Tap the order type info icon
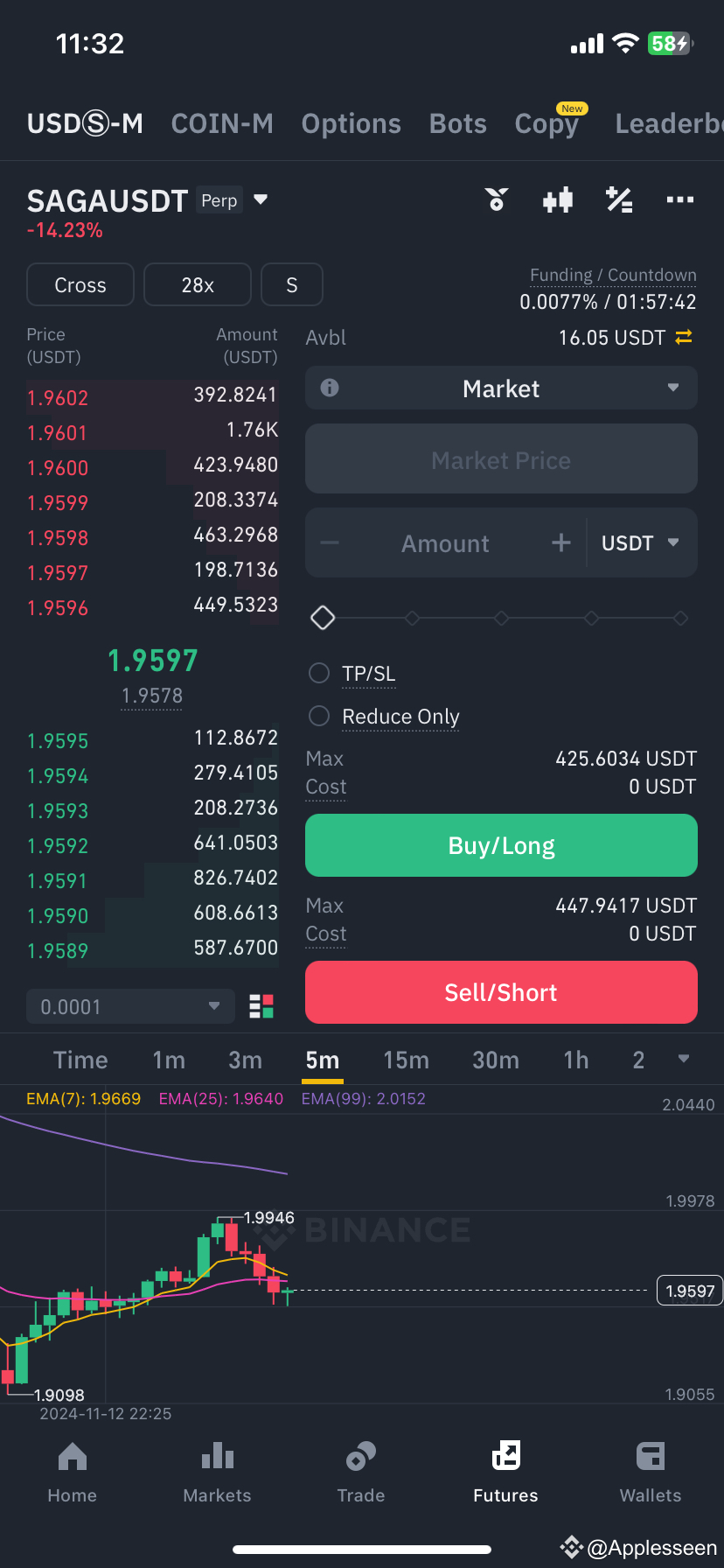The width and height of the screenshot is (724, 1568). [x=330, y=388]
